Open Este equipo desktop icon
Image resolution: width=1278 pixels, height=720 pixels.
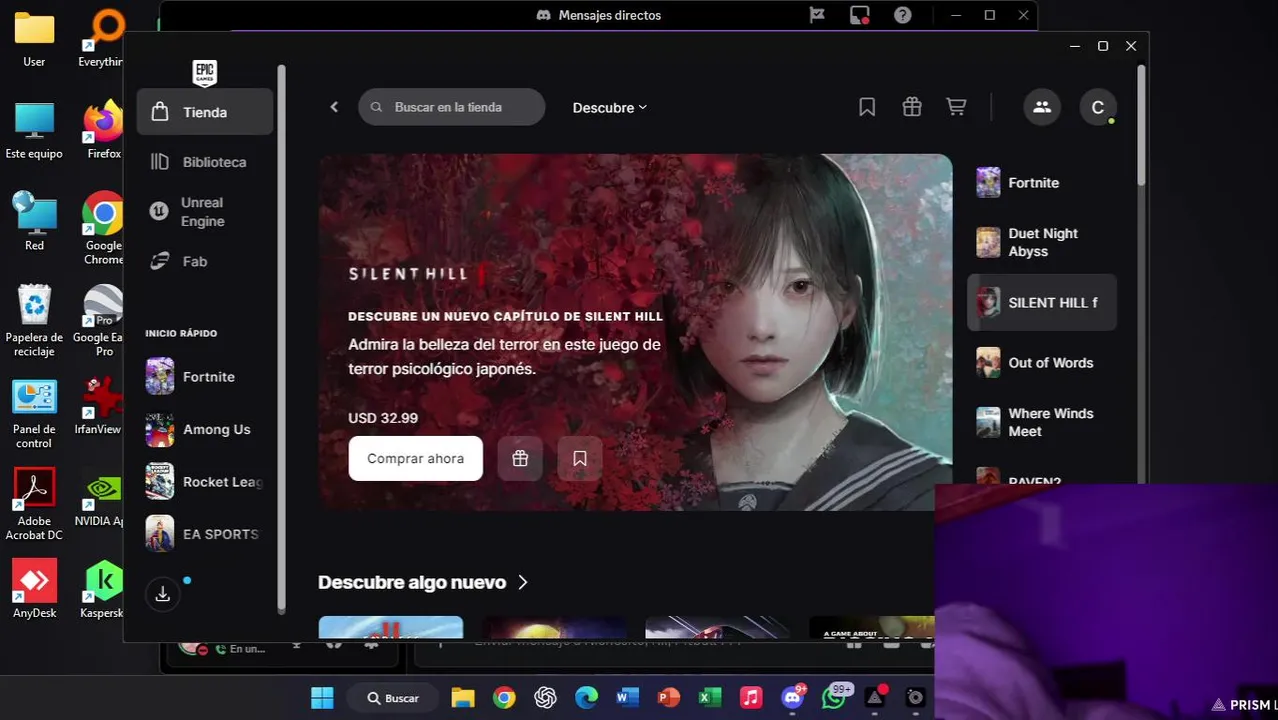[34, 131]
